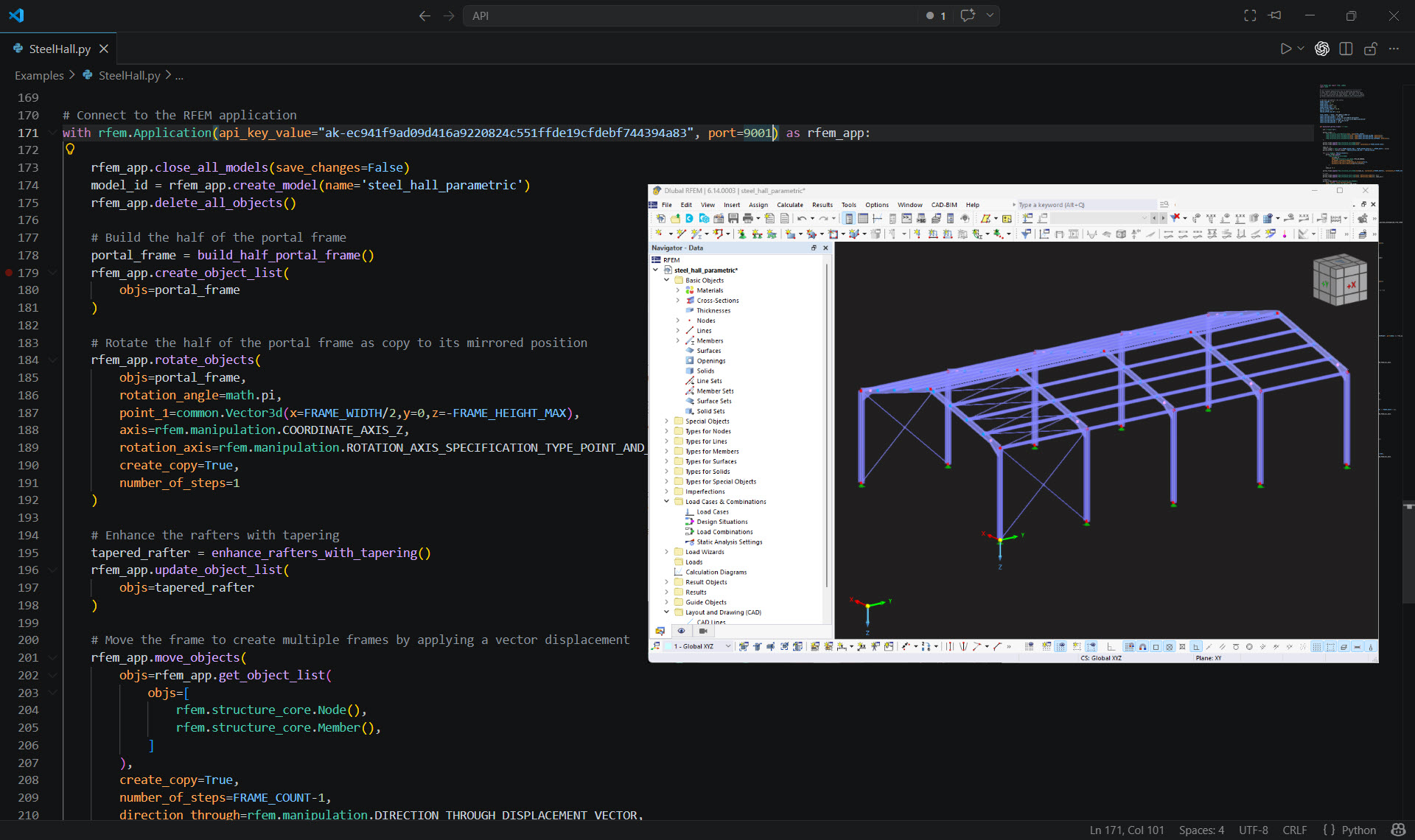Open the Copilot chat icon in title bar
1415x840 pixels.
click(968, 15)
